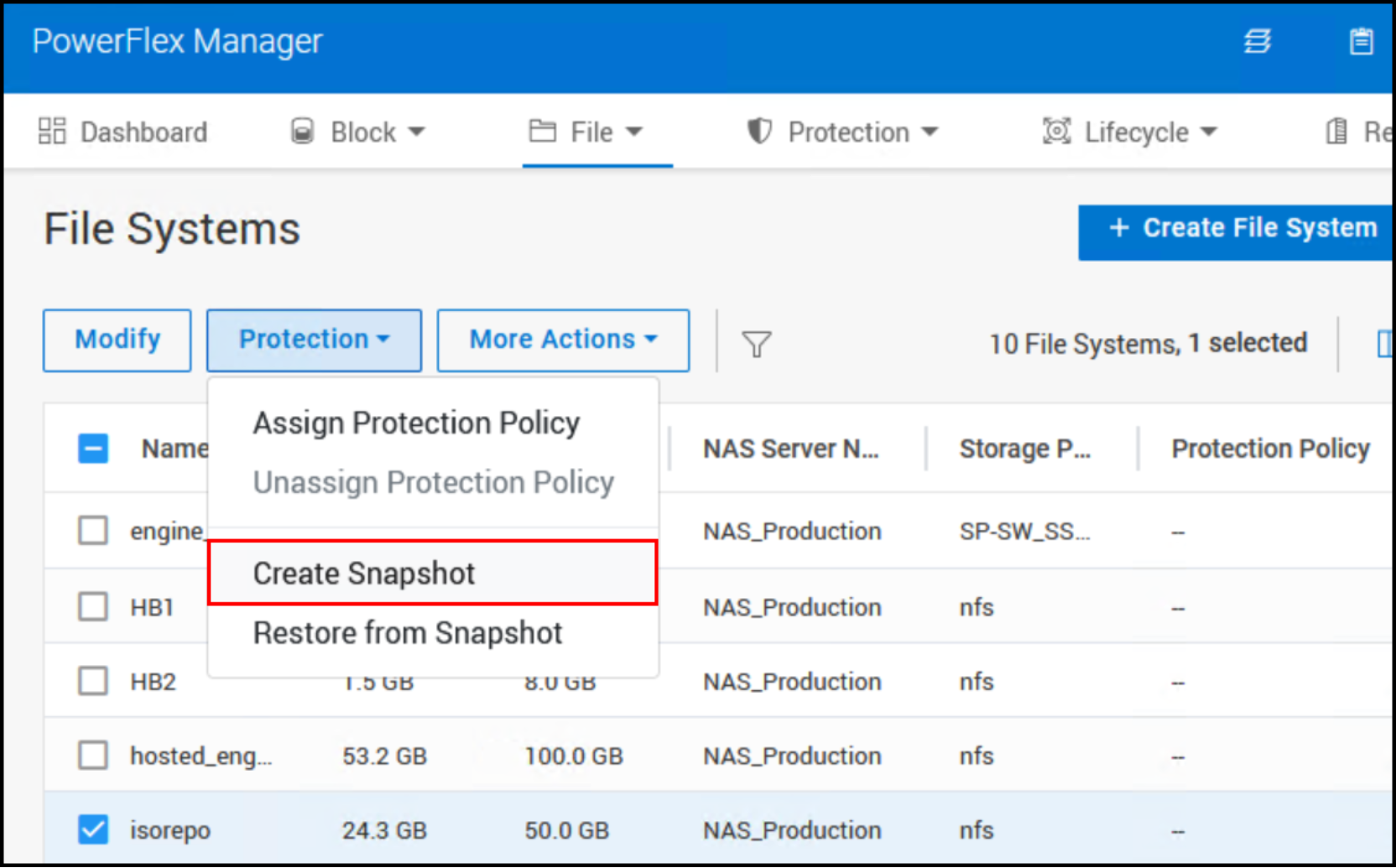Open the jobs stack icon in header

(x=1257, y=41)
